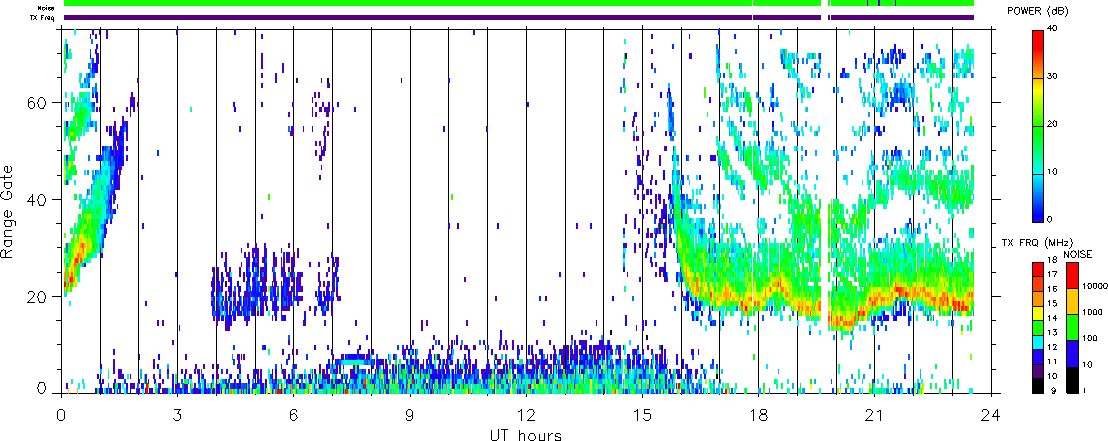Click the 12 label on TX FRQ scale
The height and width of the screenshot is (441, 1108).
click(x=1052, y=347)
